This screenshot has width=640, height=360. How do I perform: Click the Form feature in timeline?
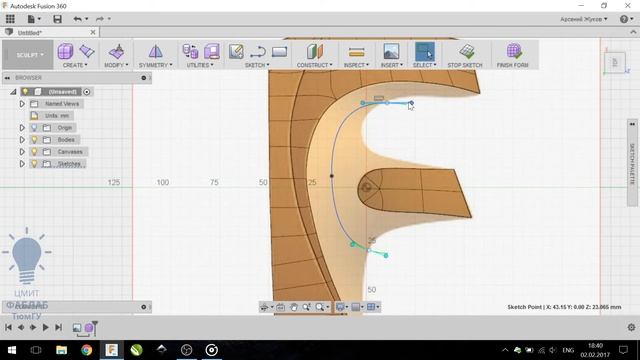89,328
